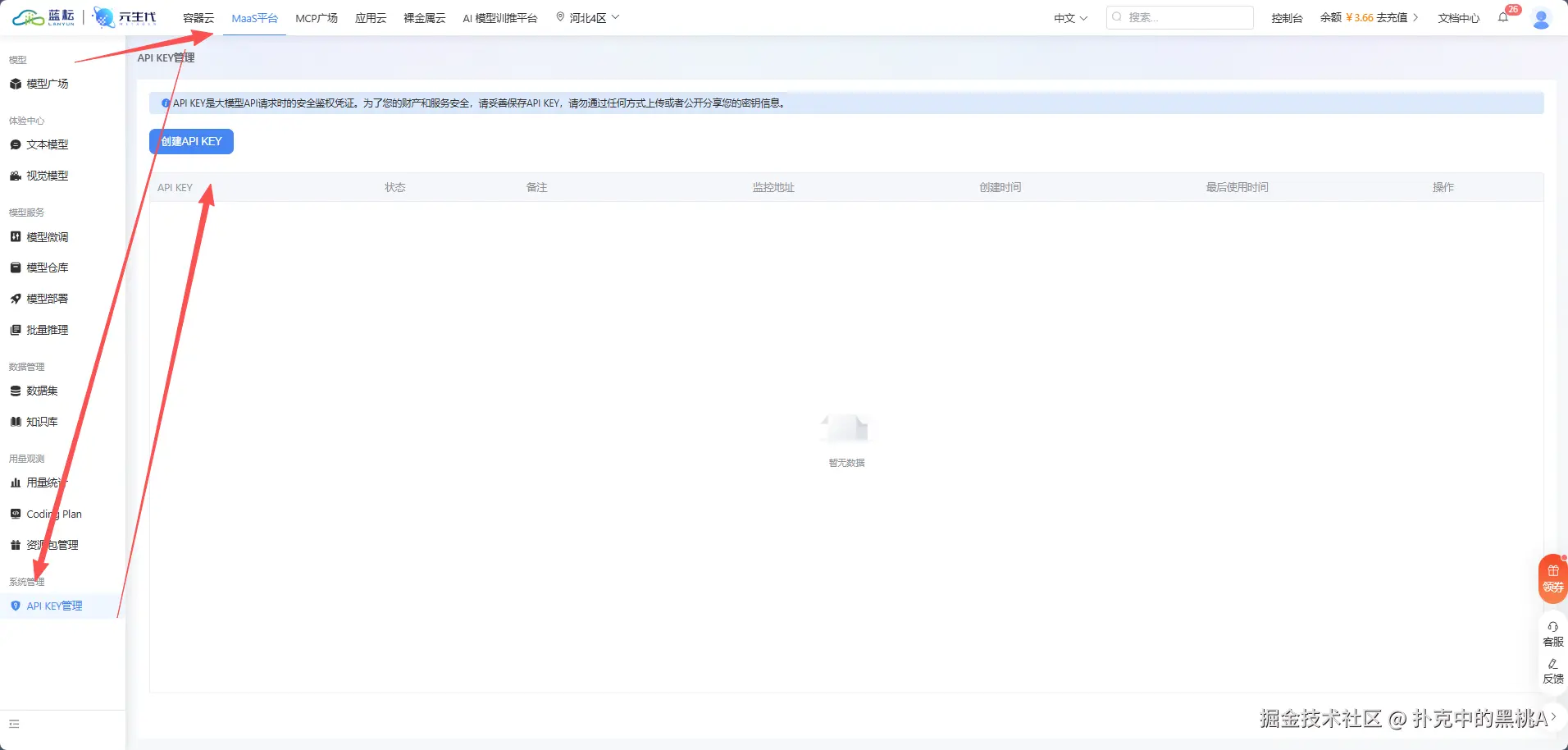
Task: Click the 数据集 database icon
Action: pyautogui.click(x=16, y=391)
